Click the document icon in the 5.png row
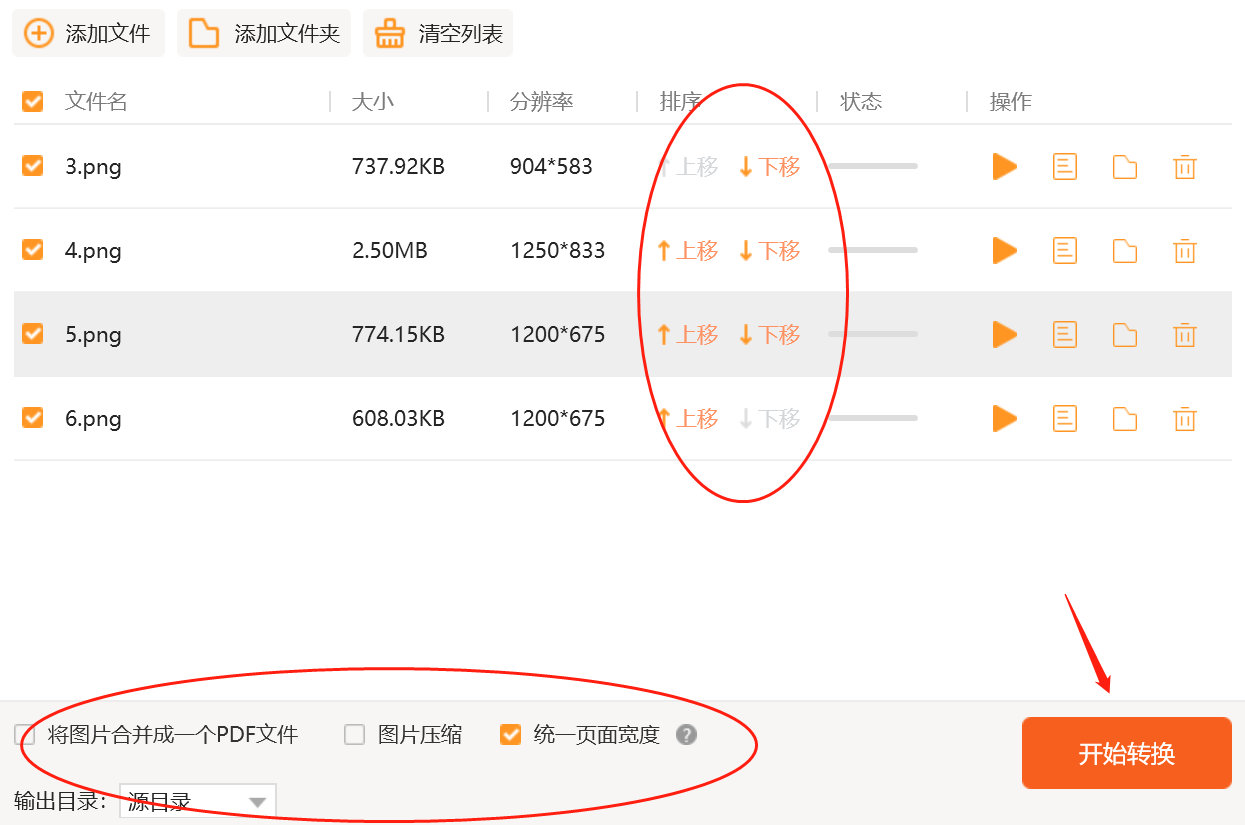 point(1064,334)
